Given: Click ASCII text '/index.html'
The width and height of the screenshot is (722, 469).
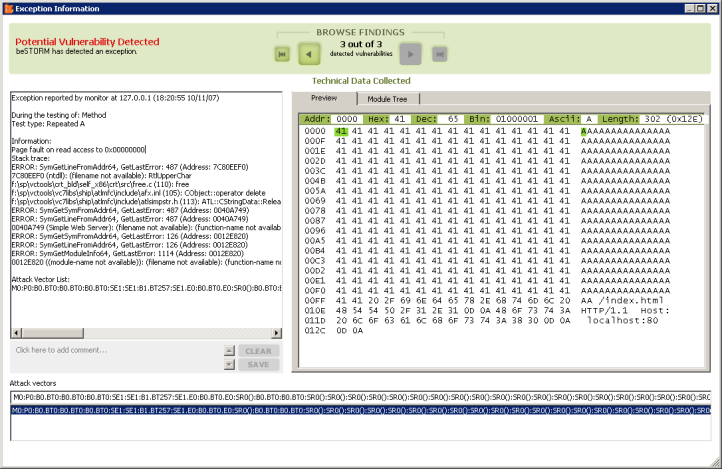Looking at the screenshot, I should (x=631, y=301).
